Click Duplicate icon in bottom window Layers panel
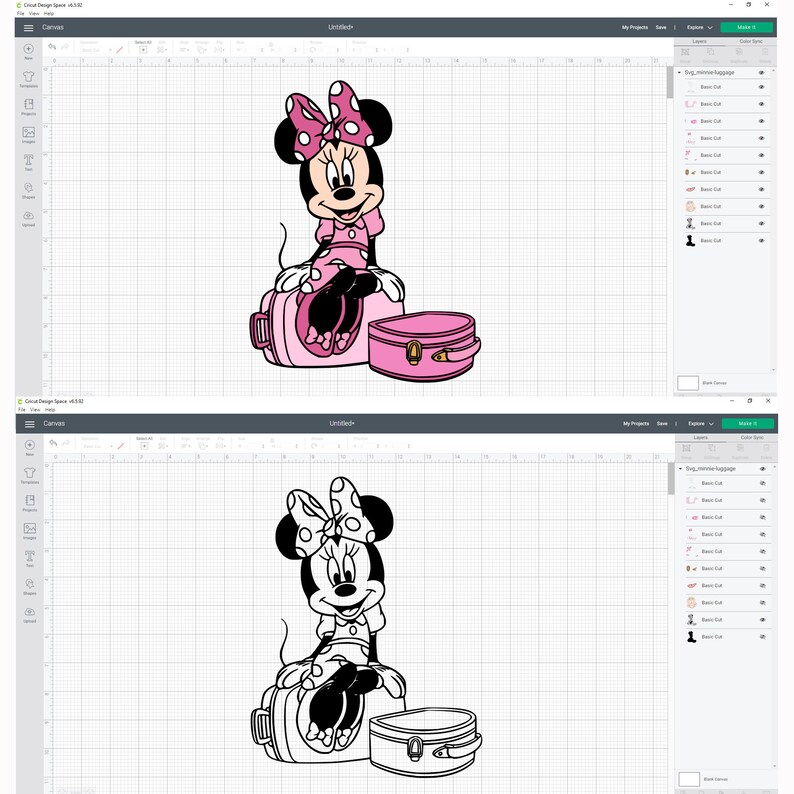Viewport: 794px width, 794px height. coord(740,448)
